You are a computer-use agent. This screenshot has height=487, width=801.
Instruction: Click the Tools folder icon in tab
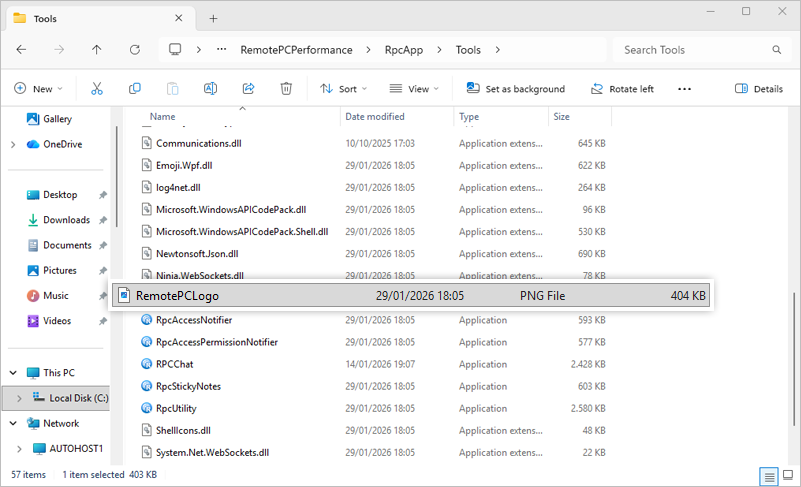tap(20, 18)
